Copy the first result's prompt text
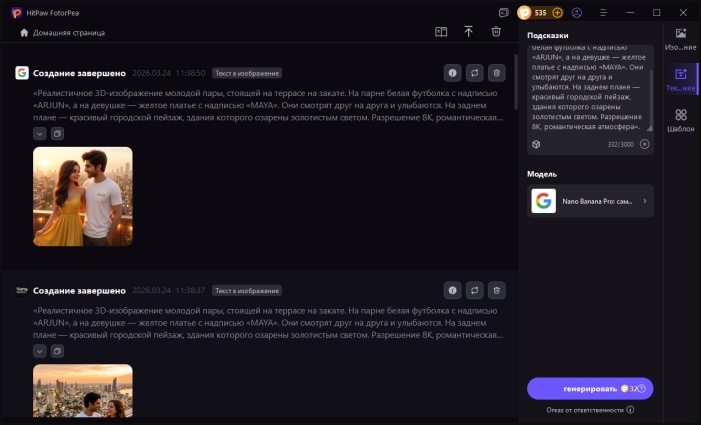 (x=57, y=133)
